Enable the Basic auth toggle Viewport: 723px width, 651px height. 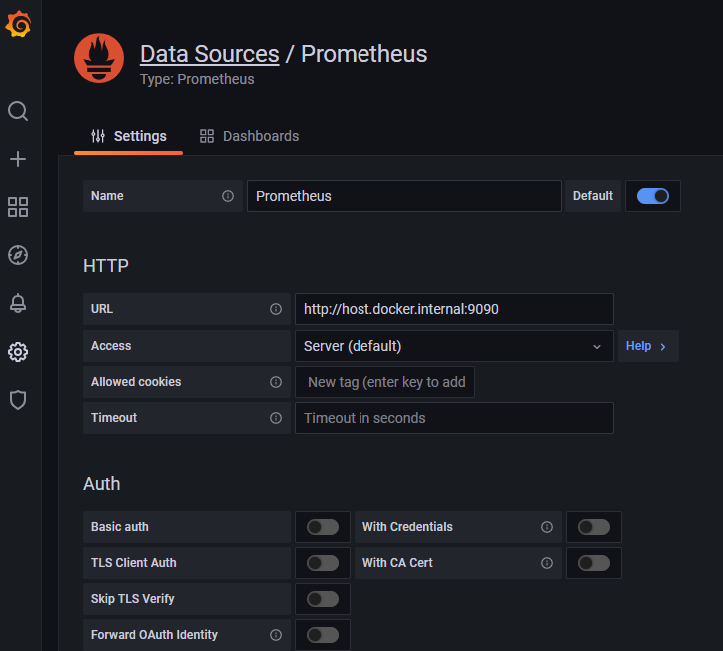pyautogui.click(x=322, y=527)
